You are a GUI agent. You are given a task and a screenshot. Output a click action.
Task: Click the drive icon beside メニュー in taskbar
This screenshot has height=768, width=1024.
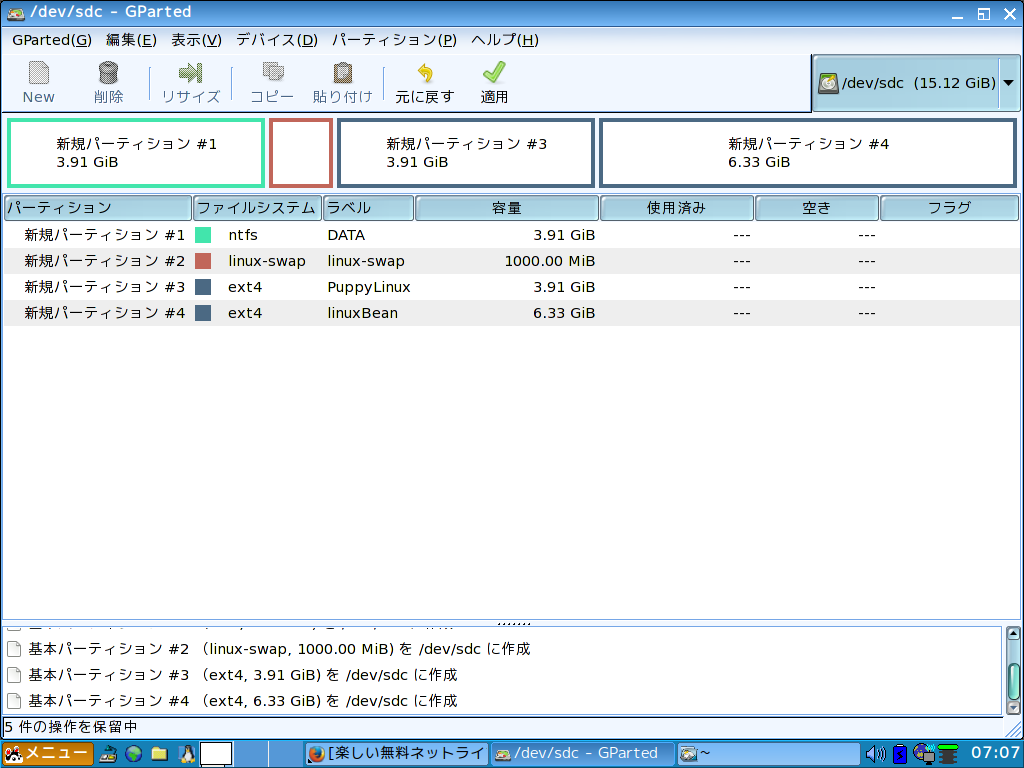pyautogui.click(x=108, y=754)
